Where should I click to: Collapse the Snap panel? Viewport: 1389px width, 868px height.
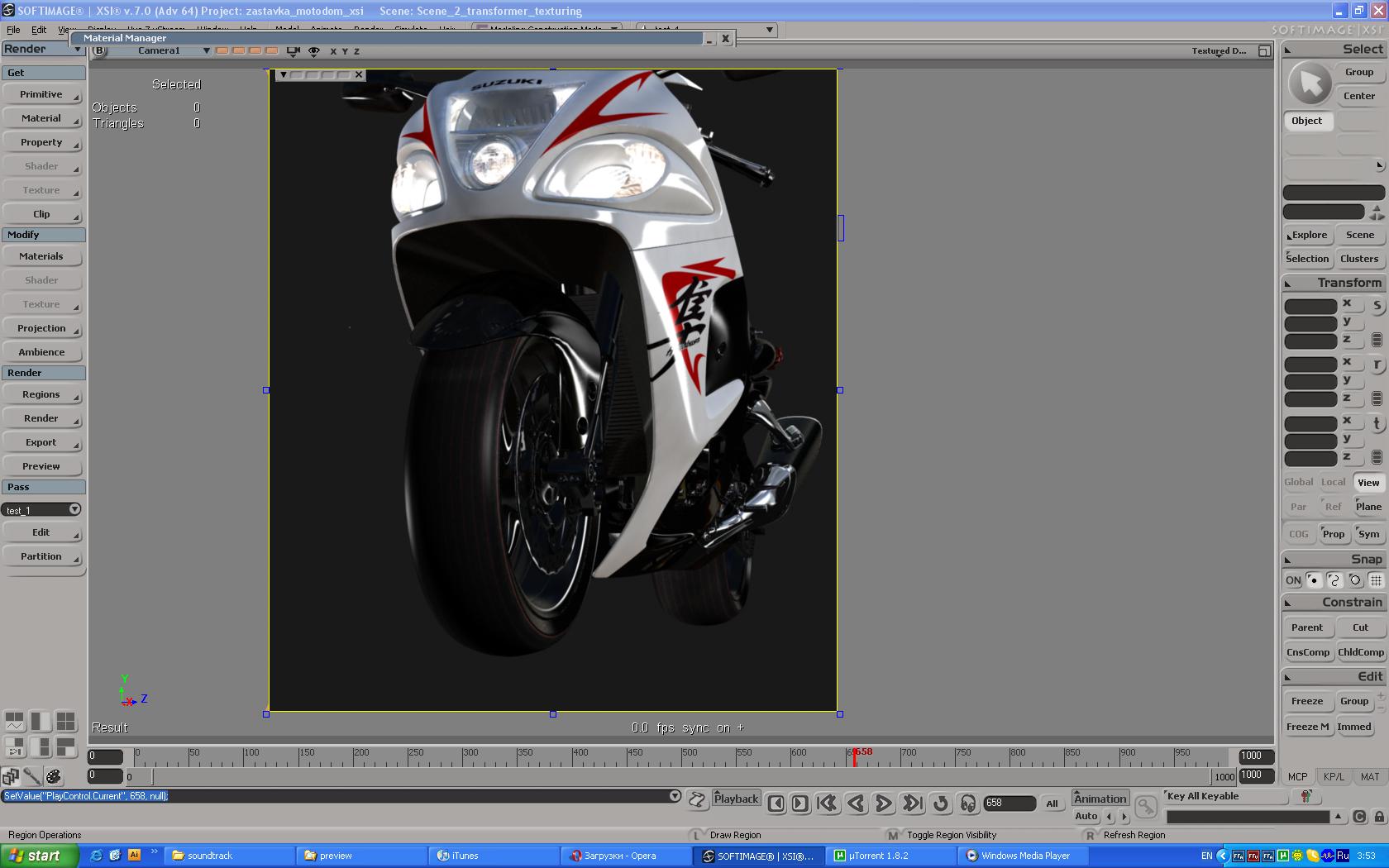click(x=1287, y=560)
